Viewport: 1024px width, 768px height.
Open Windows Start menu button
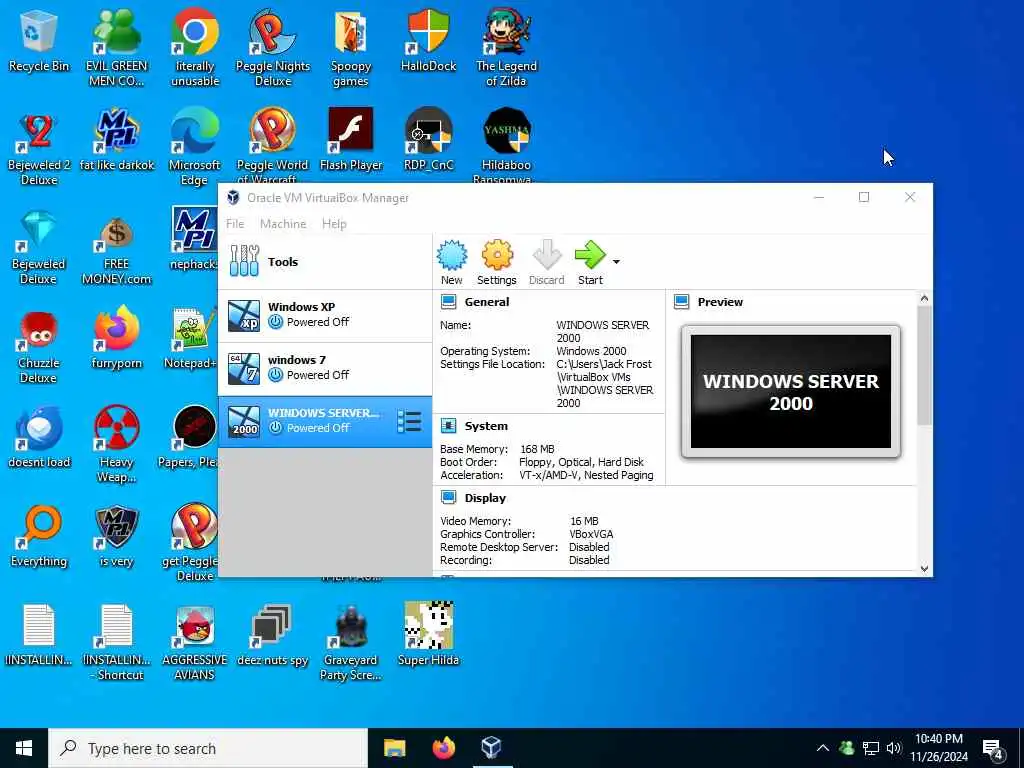pos(24,748)
